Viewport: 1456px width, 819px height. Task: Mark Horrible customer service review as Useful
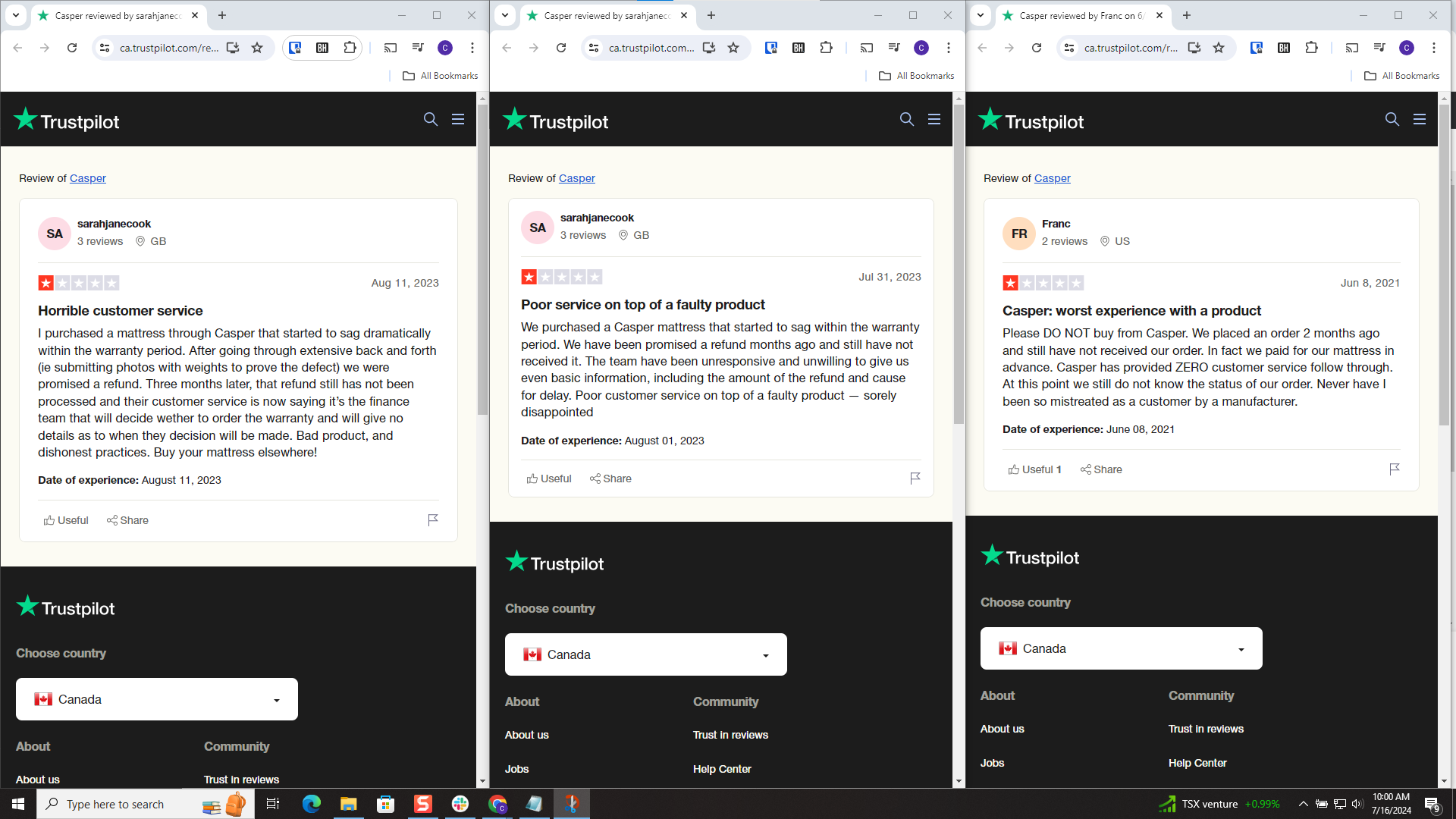pyautogui.click(x=66, y=520)
